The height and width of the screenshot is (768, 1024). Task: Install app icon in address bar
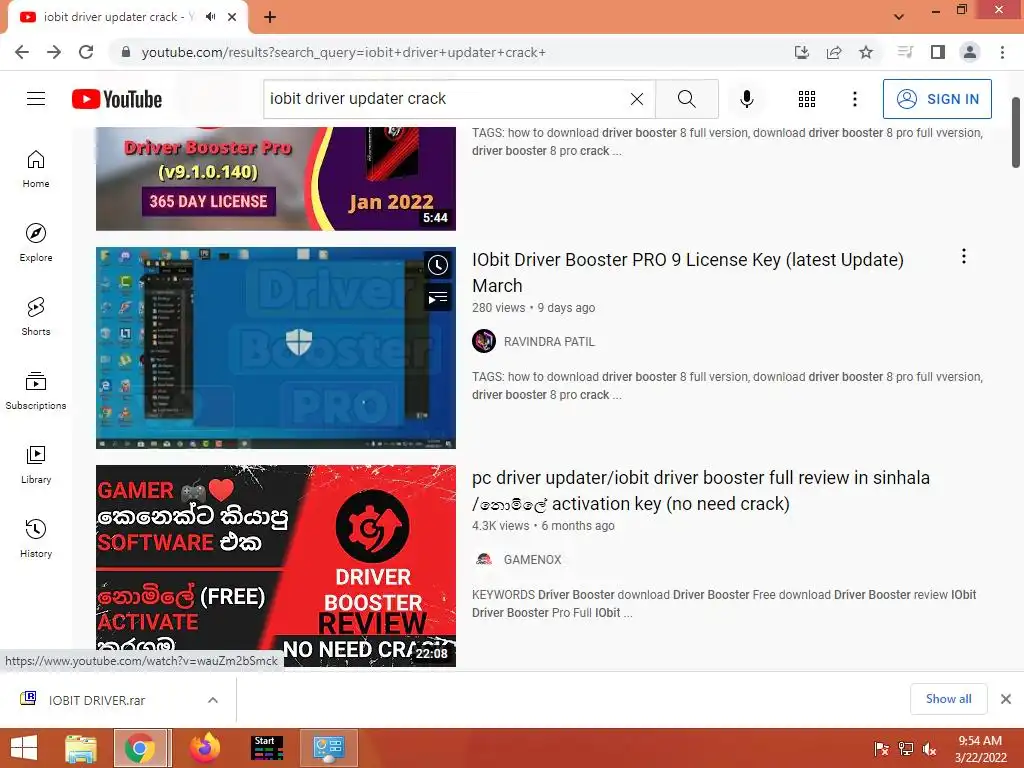coord(801,52)
